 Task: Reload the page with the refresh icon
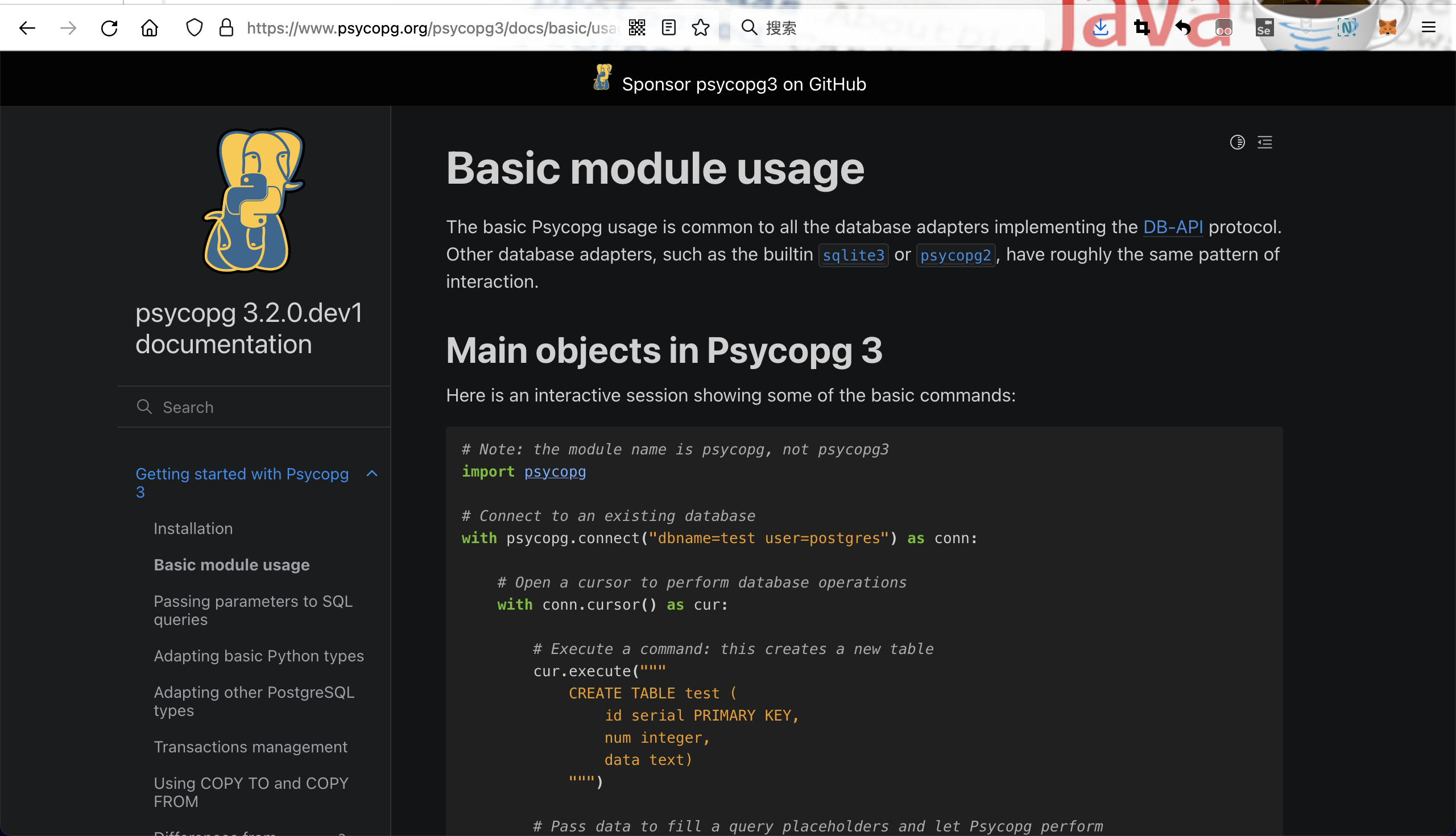(x=109, y=27)
